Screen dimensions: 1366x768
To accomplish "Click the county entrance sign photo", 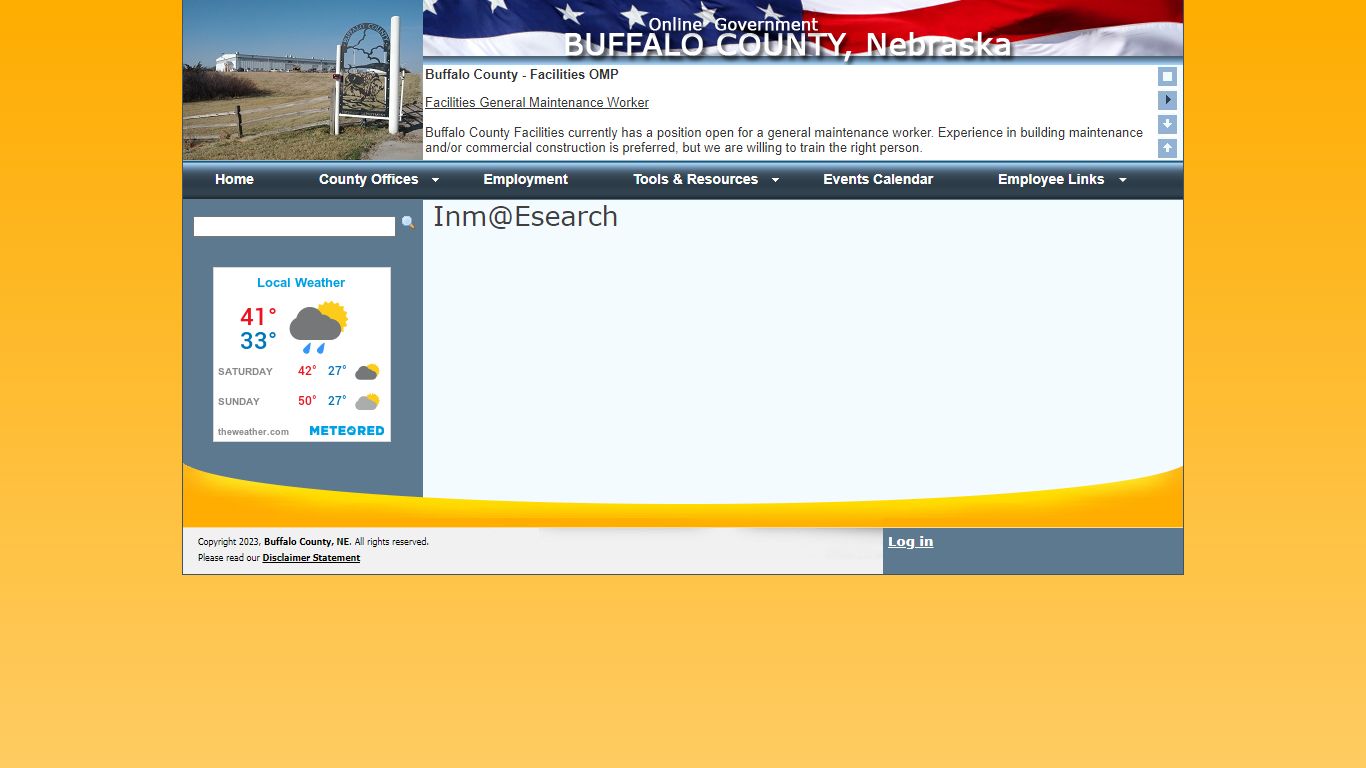I will click(303, 80).
